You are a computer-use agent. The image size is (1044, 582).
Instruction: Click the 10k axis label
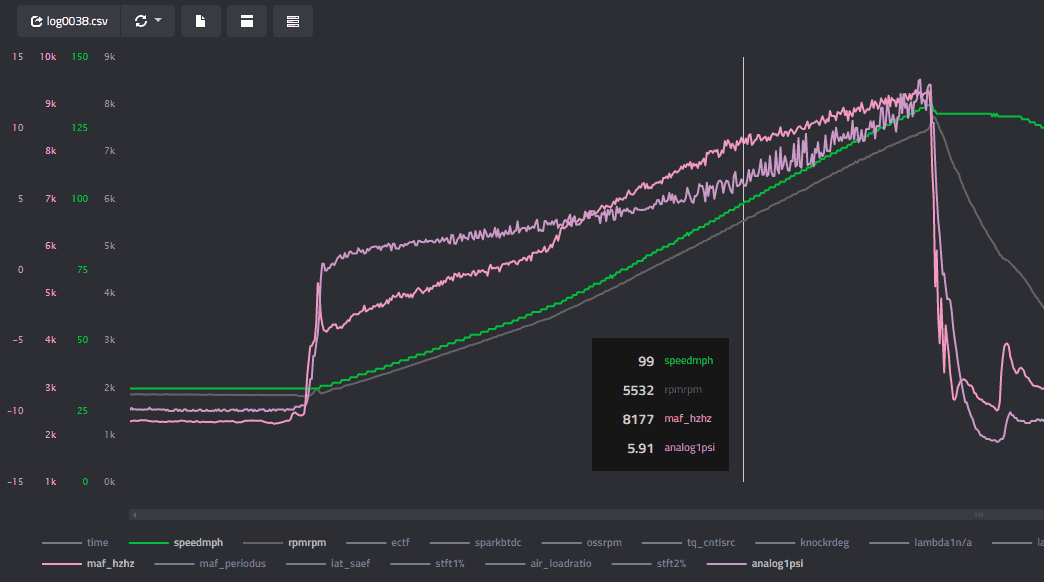coord(48,57)
